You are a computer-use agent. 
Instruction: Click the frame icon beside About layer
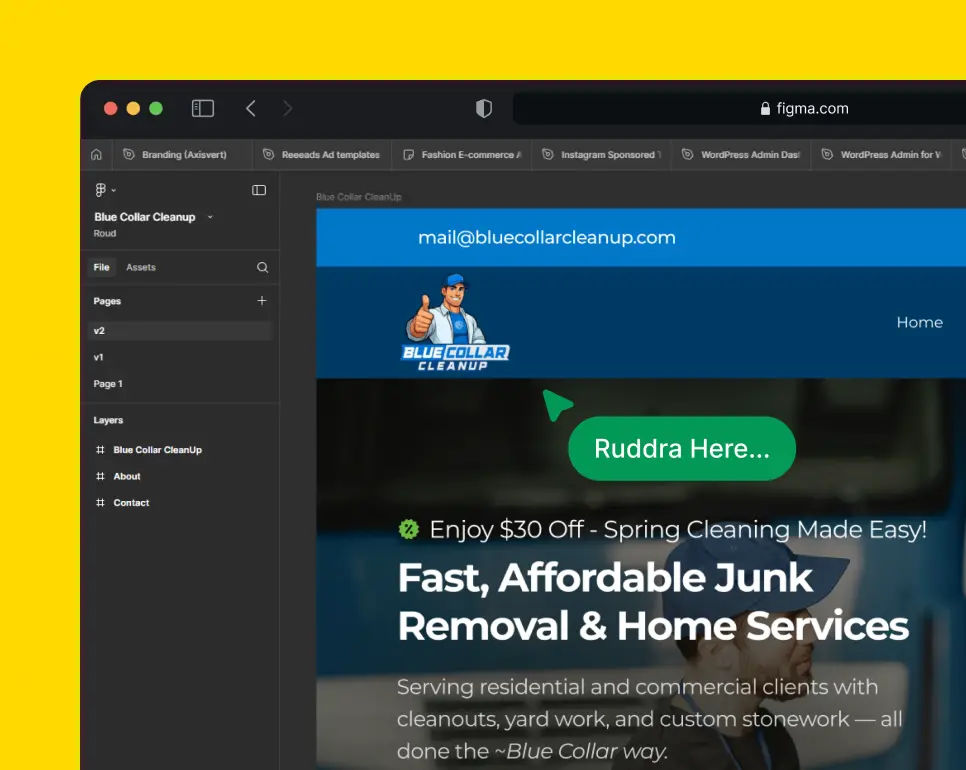click(100, 476)
